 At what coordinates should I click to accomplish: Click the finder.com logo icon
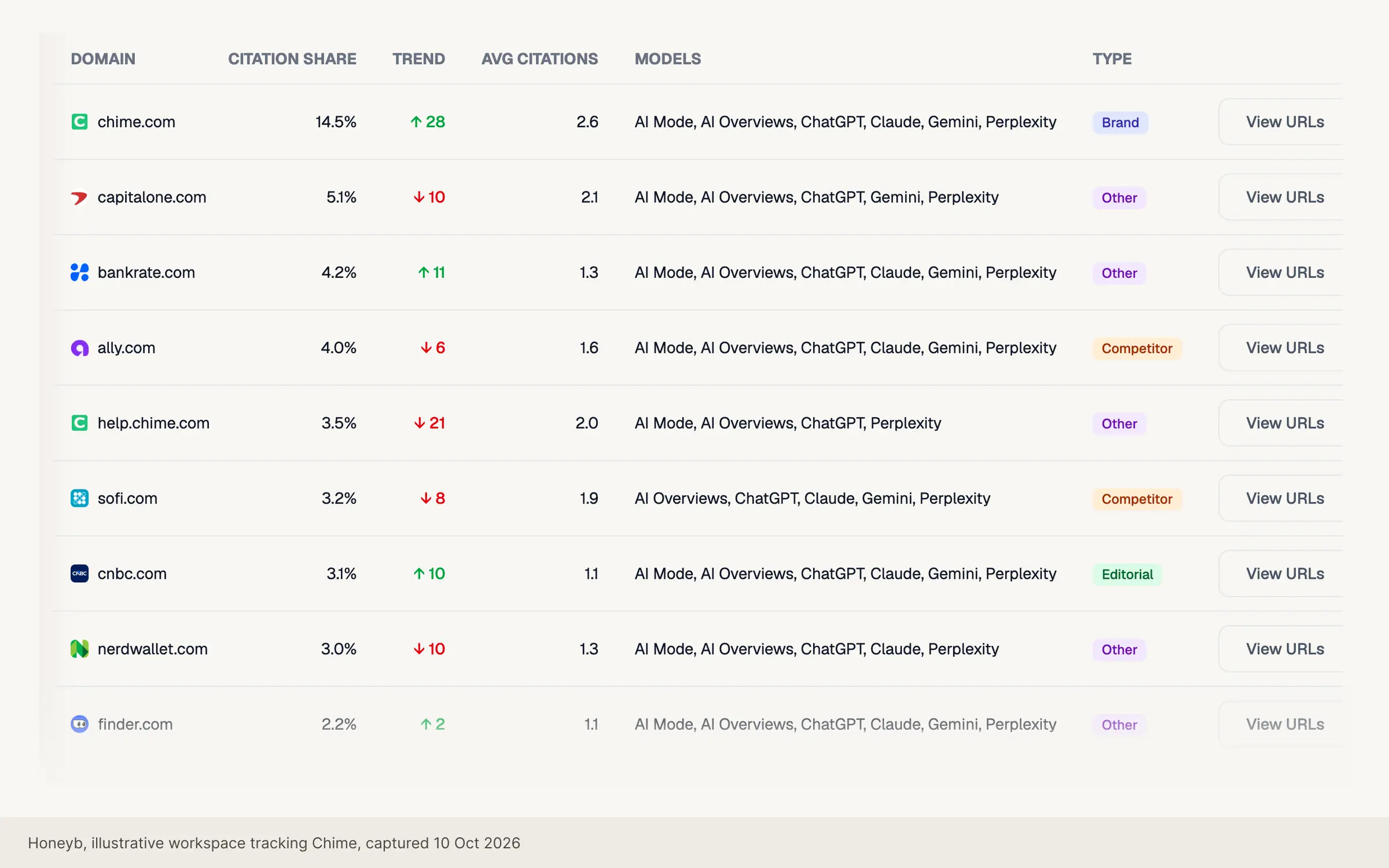point(79,724)
